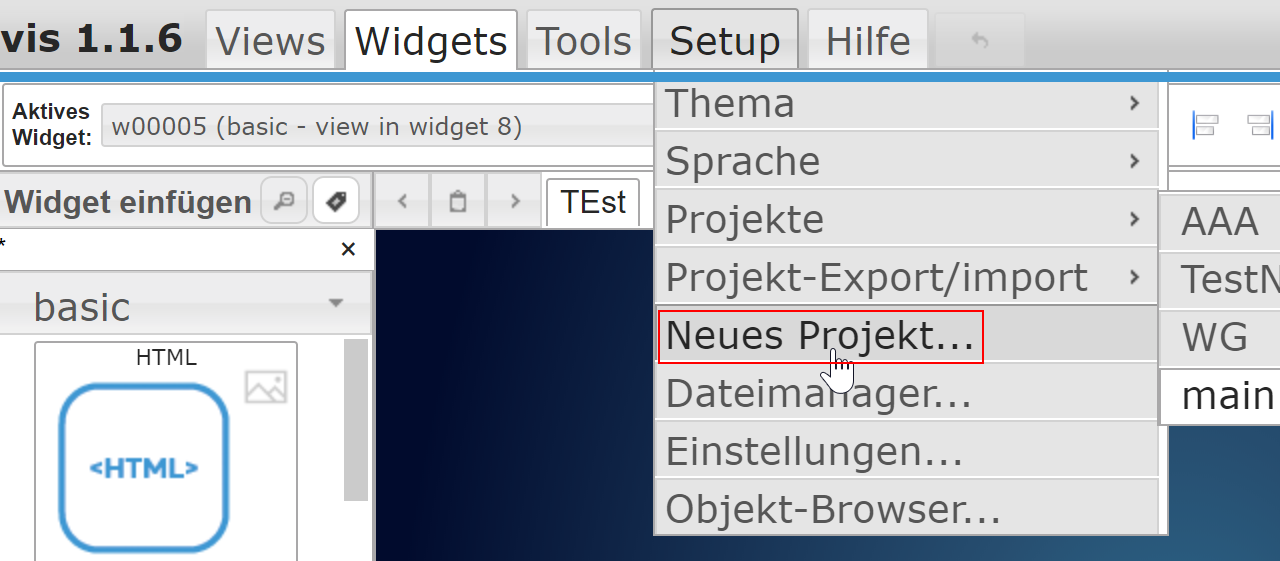Clear the widget filter with X

click(x=348, y=250)
